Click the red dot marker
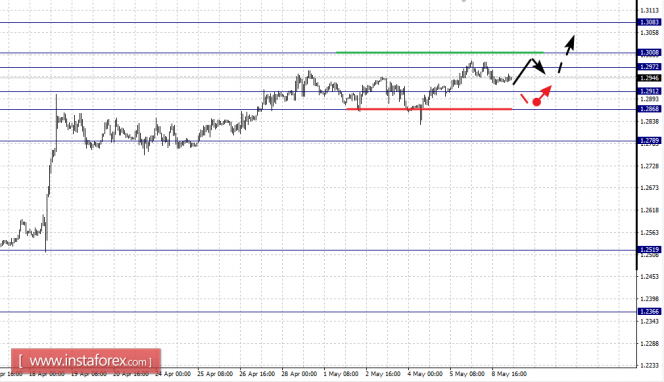Image resolution: width=664 pixels, height=382 pixels. click(x=537, y=102)
